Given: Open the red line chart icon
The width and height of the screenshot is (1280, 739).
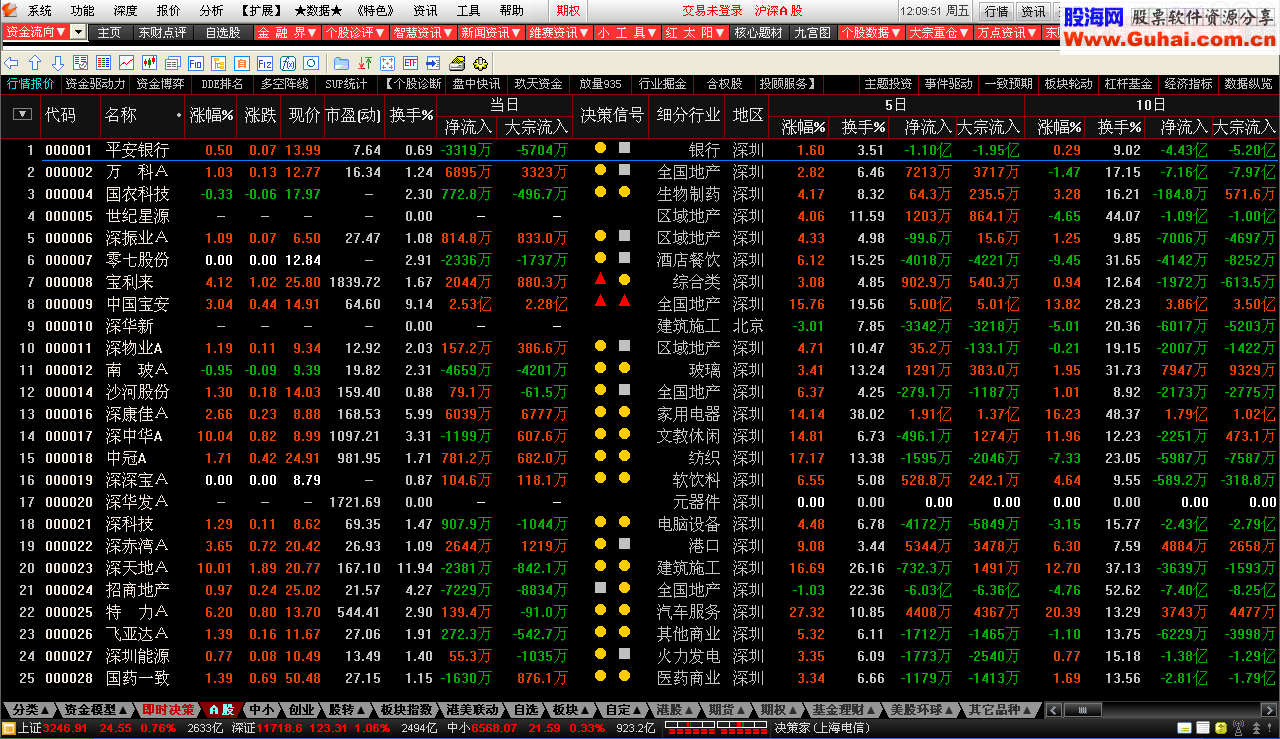Looking at the screenshot, I should click(126, 62).
